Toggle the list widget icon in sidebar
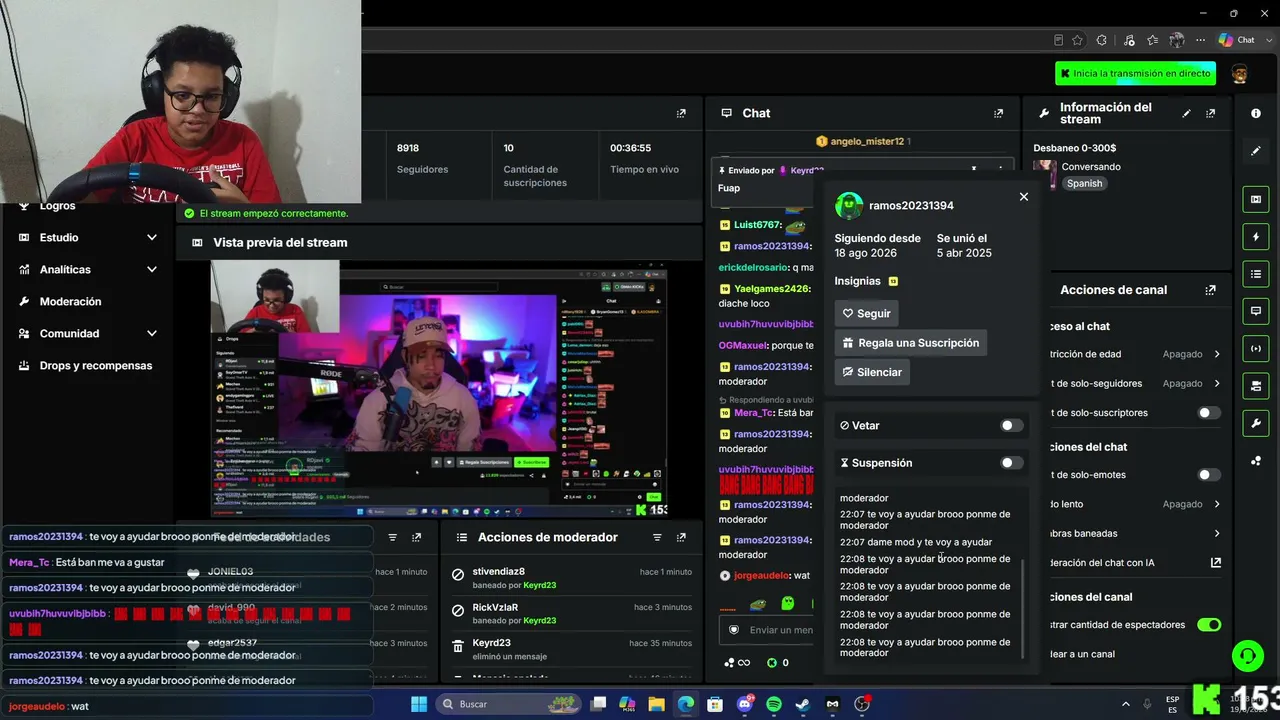The width and height of the screenshot is (1280, 720). (x=1256, y=274)
